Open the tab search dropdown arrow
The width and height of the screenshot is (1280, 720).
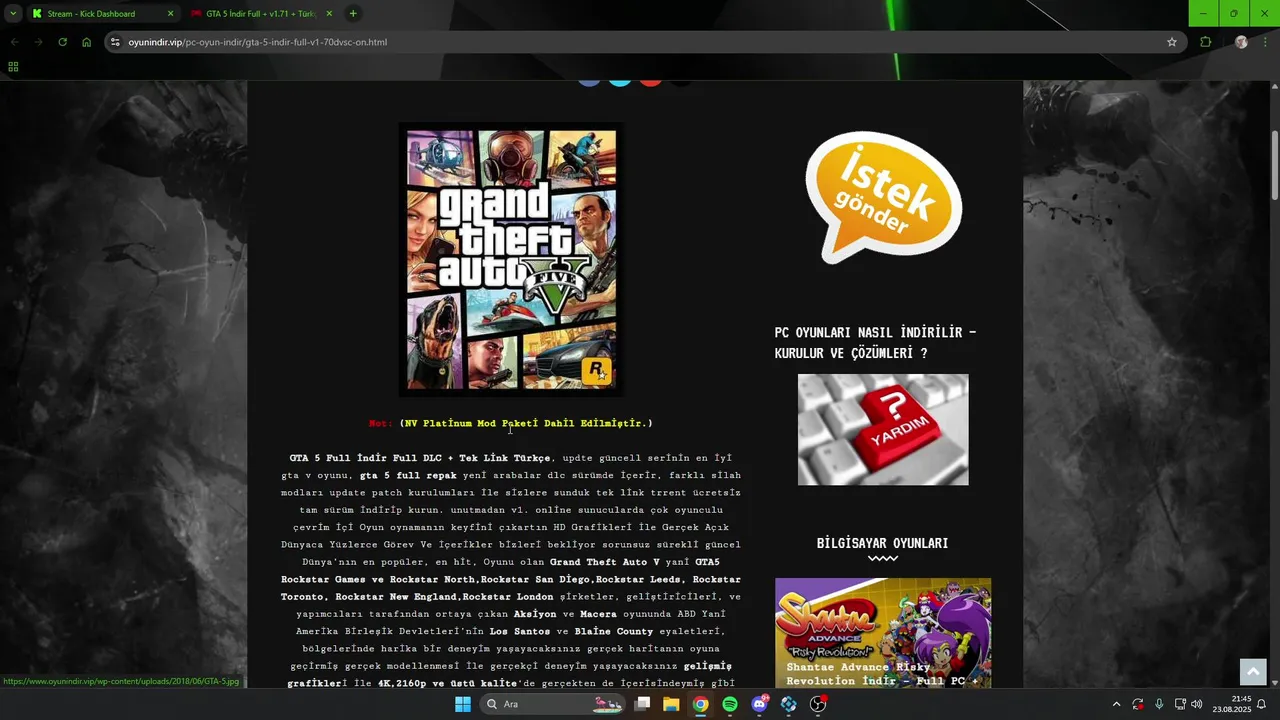click(13, 14)
